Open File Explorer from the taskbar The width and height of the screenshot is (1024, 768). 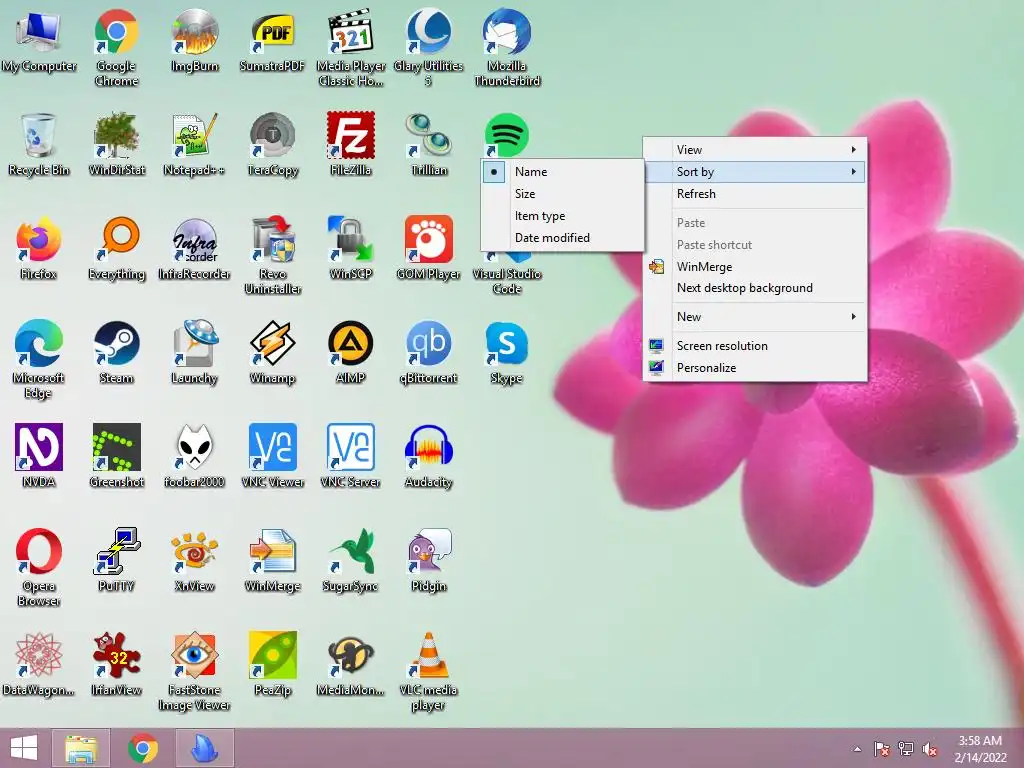click(80, 748)
